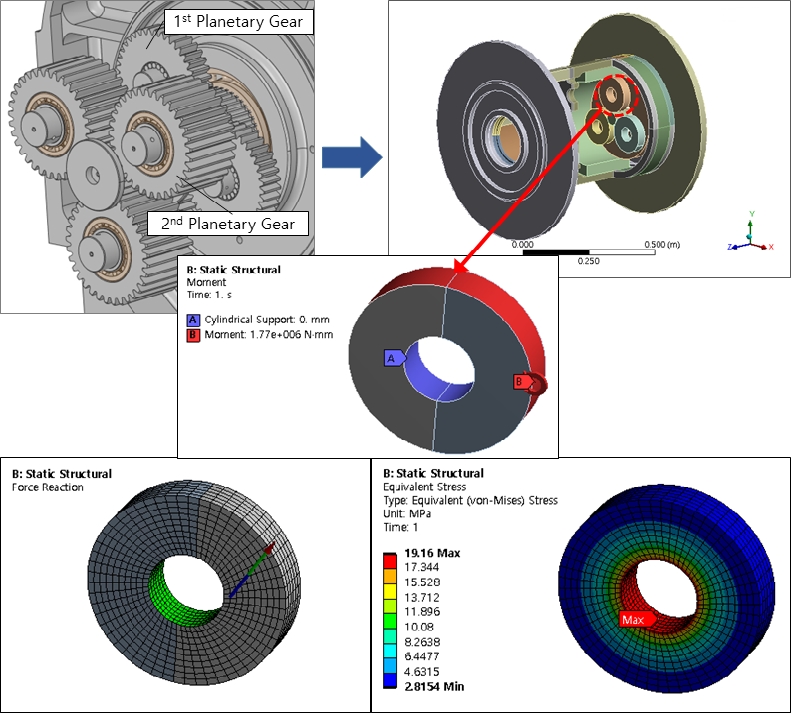Click 'Type: Equivalent (von-Mises) Stress' text

(470, 501)
